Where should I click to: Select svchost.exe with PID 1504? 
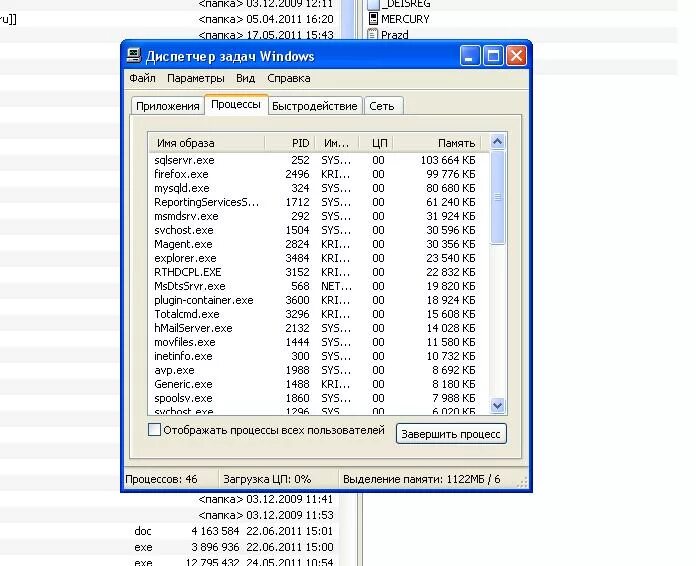[319, 230]
